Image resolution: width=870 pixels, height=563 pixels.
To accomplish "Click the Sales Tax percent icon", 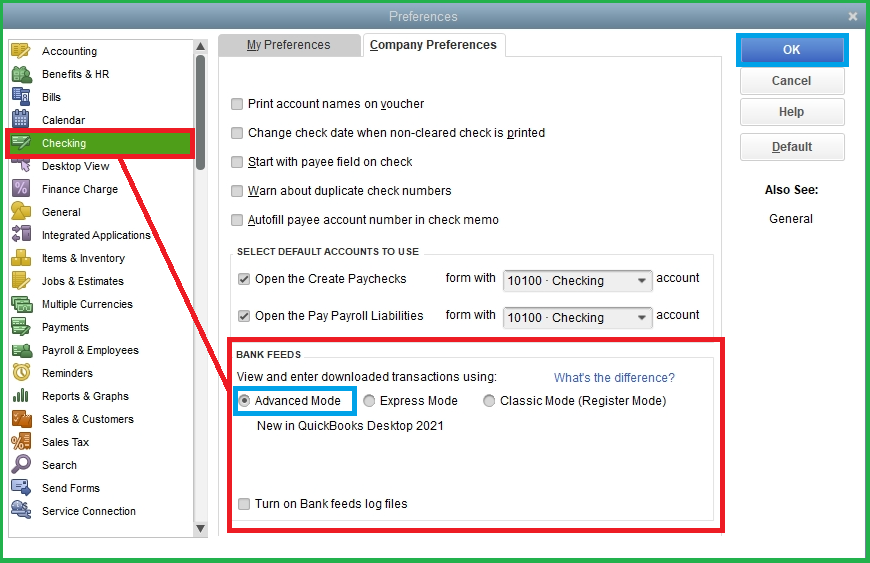I will click(x=21, y=442).
